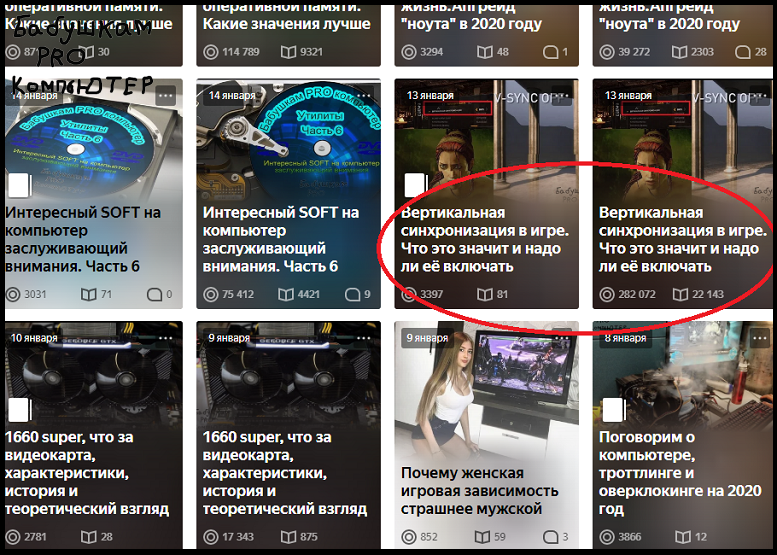Open the 'Вертикальная синхронизация' article title with 3397 views

485,240
